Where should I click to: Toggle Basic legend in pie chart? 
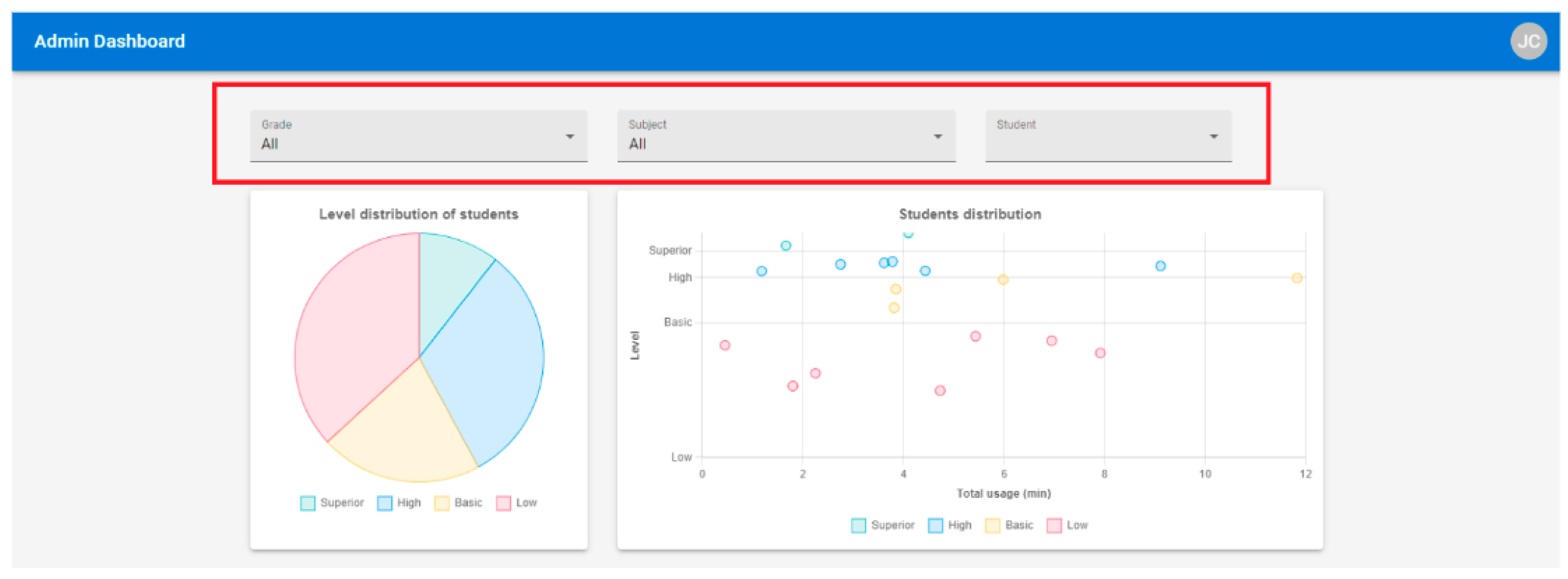[458, 503]
